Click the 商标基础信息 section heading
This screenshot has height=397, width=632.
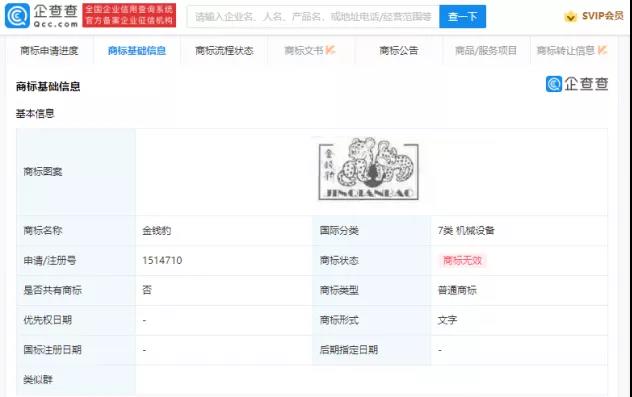pos(48,87)
